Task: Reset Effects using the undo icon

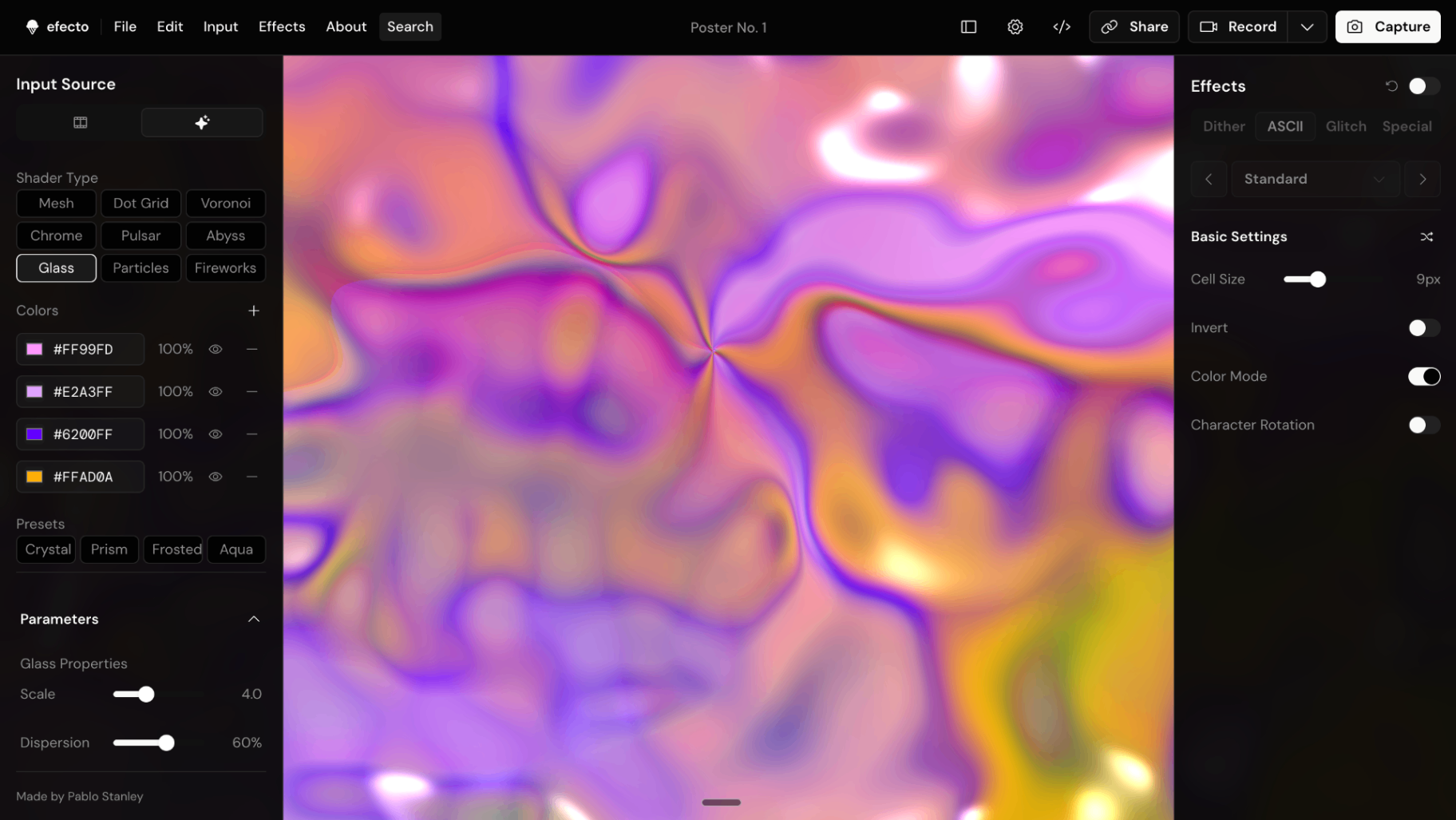Action: click(1391, 86)
